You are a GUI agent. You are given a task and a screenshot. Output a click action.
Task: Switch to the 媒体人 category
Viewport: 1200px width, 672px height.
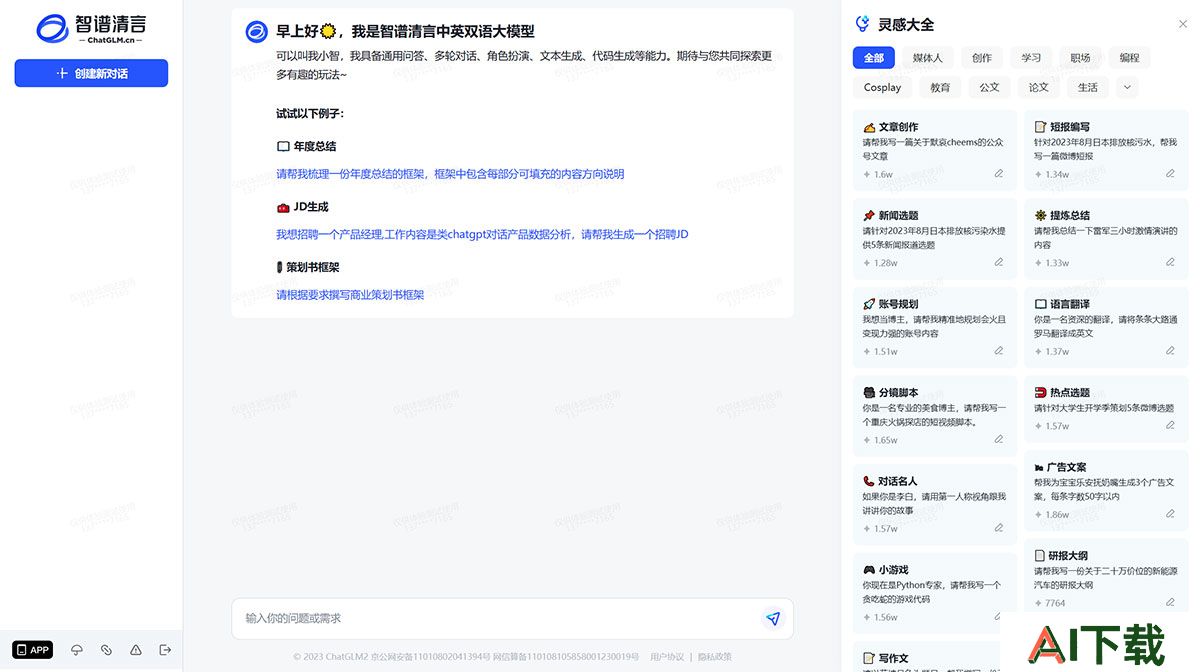click(x=928, y=58)
